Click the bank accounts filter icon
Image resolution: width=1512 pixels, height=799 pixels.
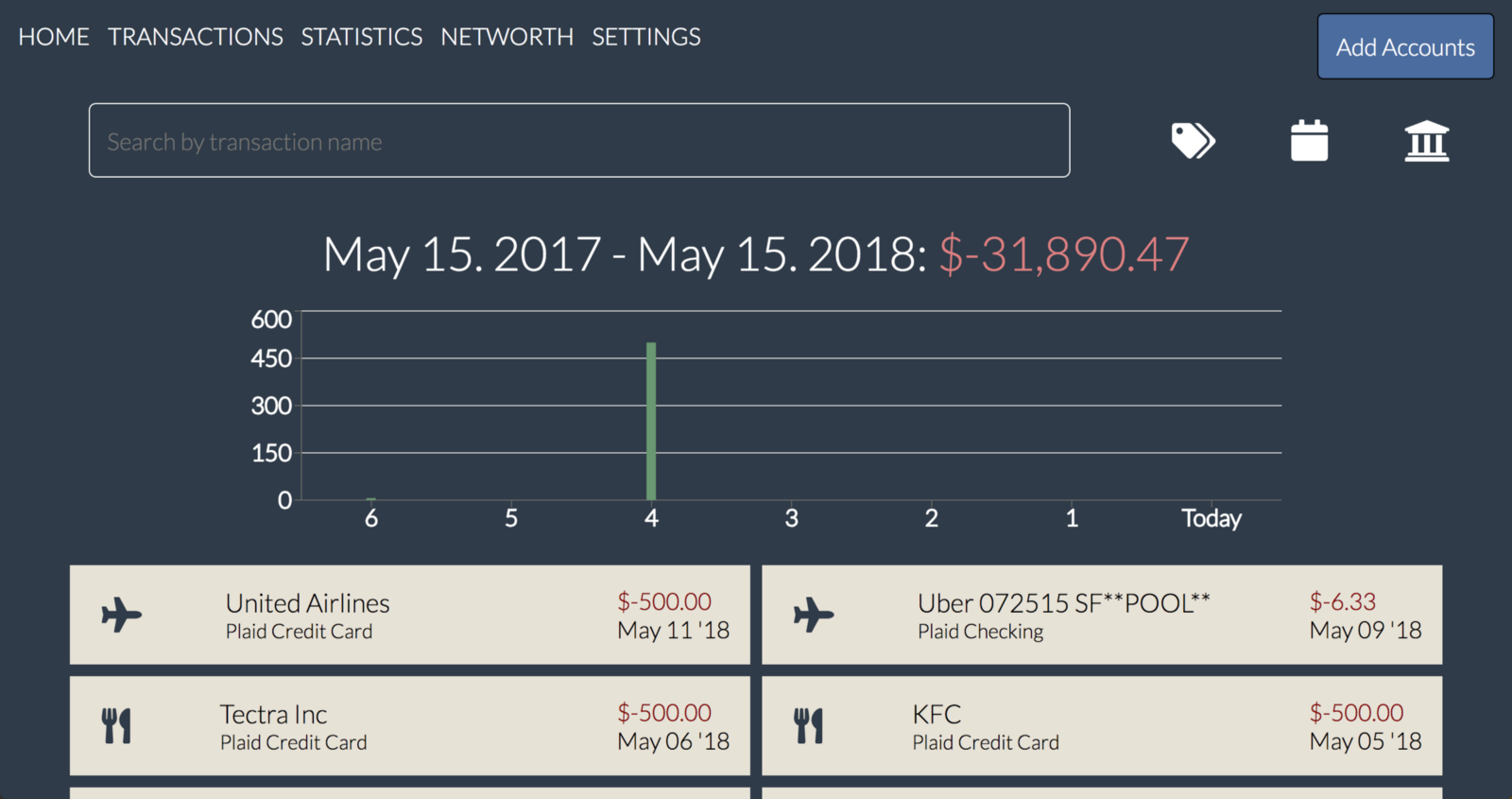[x=1426, y=141]
